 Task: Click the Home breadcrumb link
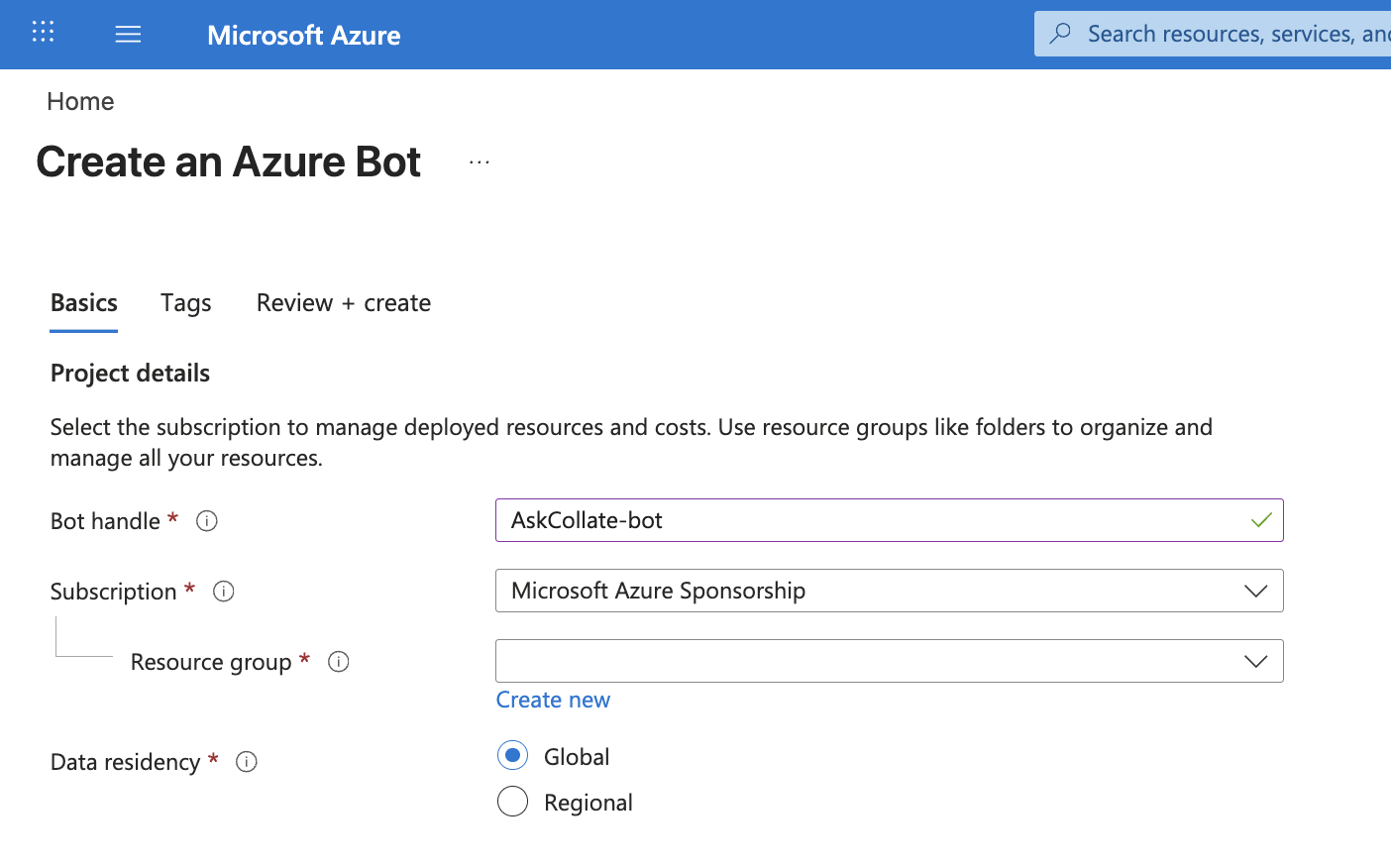pyautogui.click(x=80, y=101)
